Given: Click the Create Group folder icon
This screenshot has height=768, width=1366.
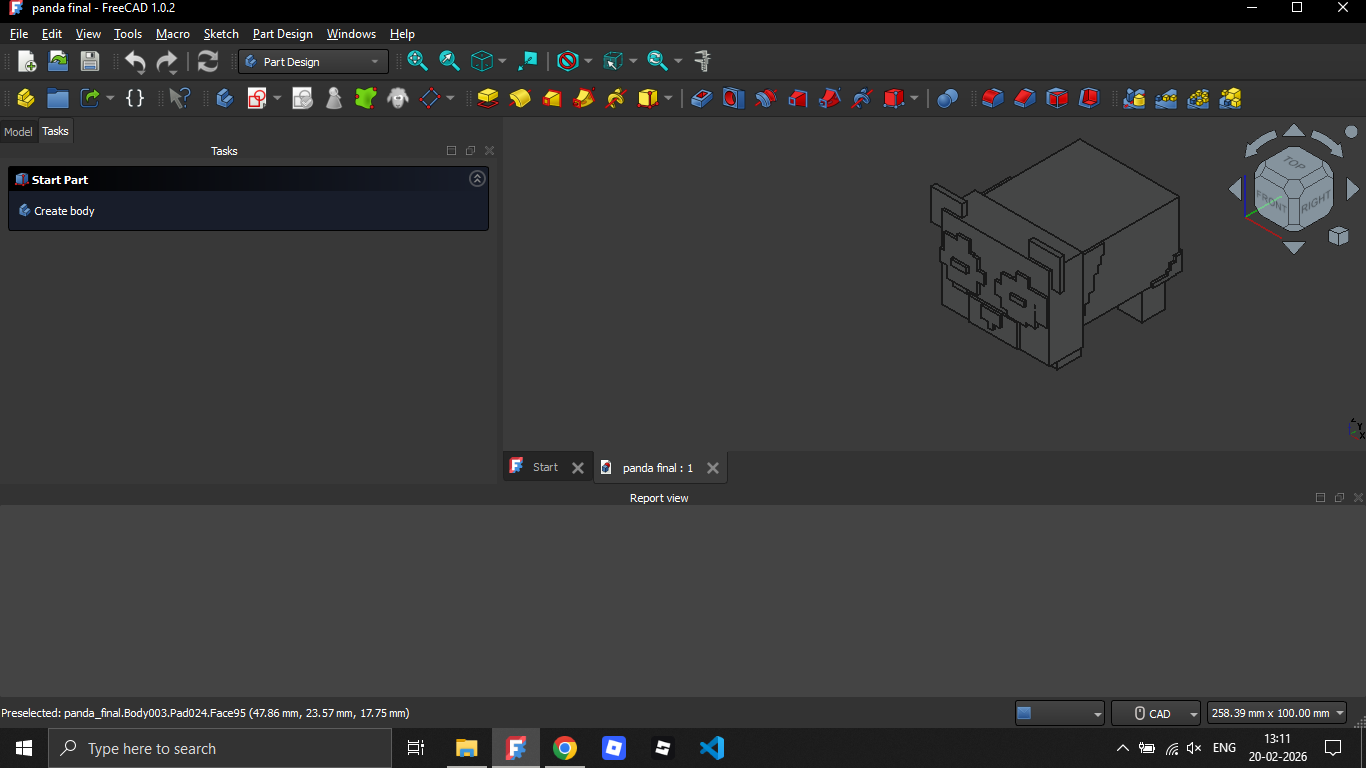Looking at the screenshot, I should [x=58, y=98].
